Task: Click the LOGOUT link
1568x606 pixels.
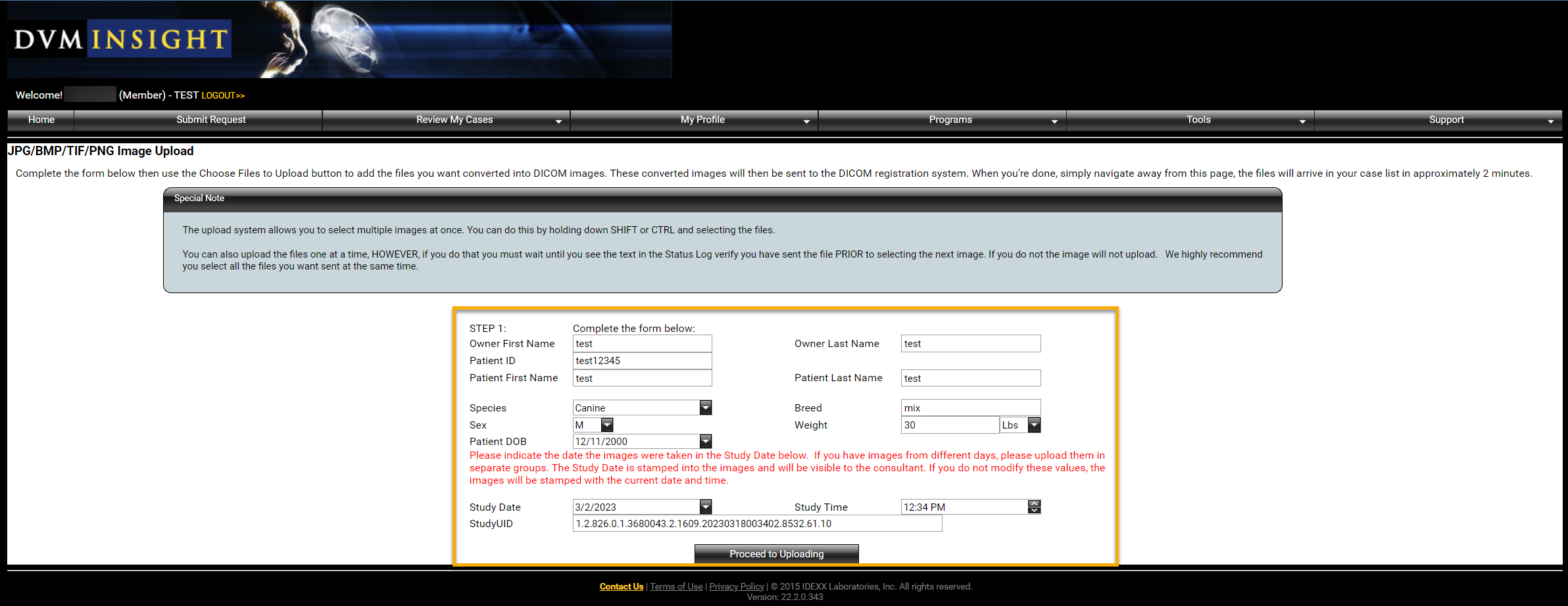Action: point(222,96)
